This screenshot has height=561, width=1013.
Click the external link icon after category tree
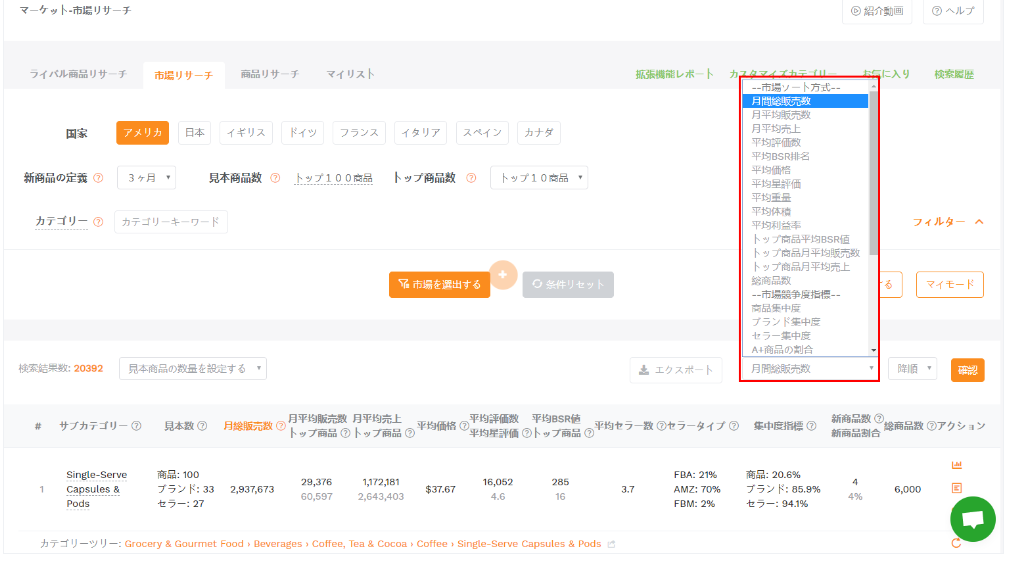tap(612, 544)
